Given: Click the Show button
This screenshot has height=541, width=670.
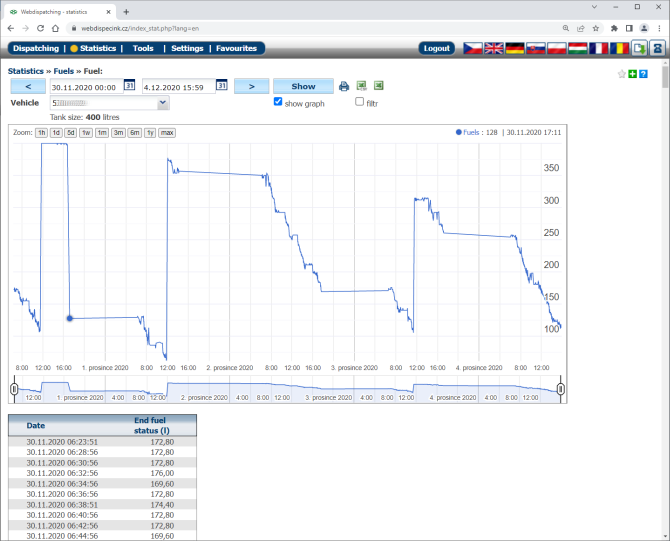Looking at the screenshot, I should click(303, 87).
